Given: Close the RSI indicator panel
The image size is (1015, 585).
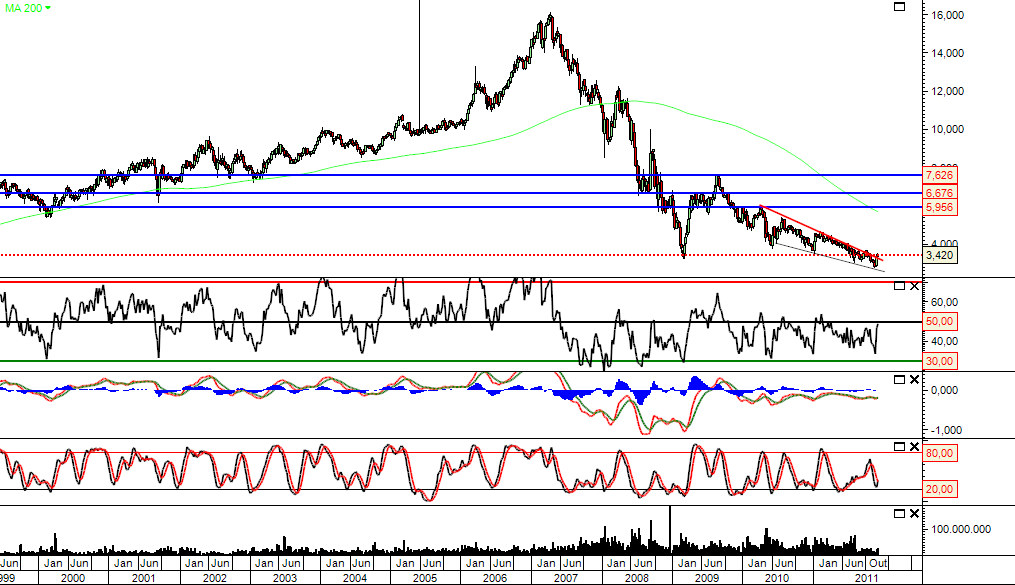Looking at the screenshot, I should 915,286.
